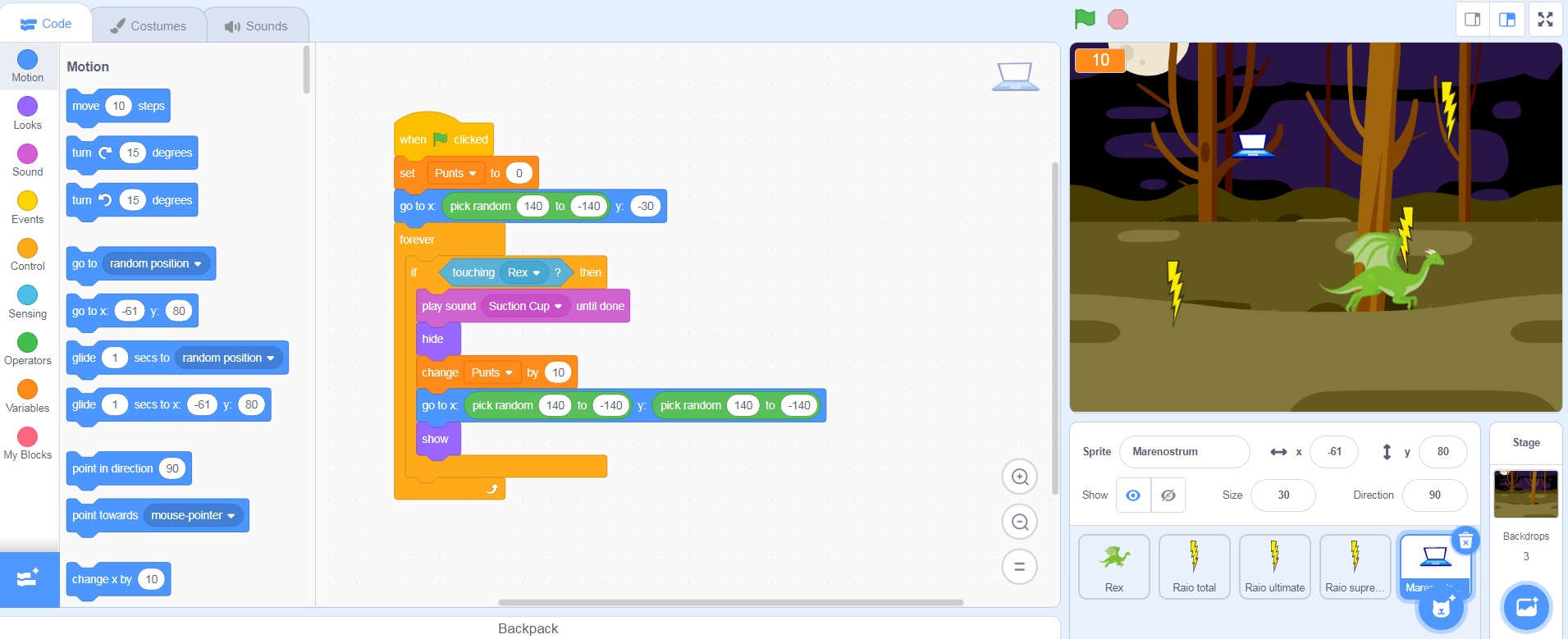Zoom out of the code workspace
This screenshot has width=1568, height=639.
tap(1020, 522)
